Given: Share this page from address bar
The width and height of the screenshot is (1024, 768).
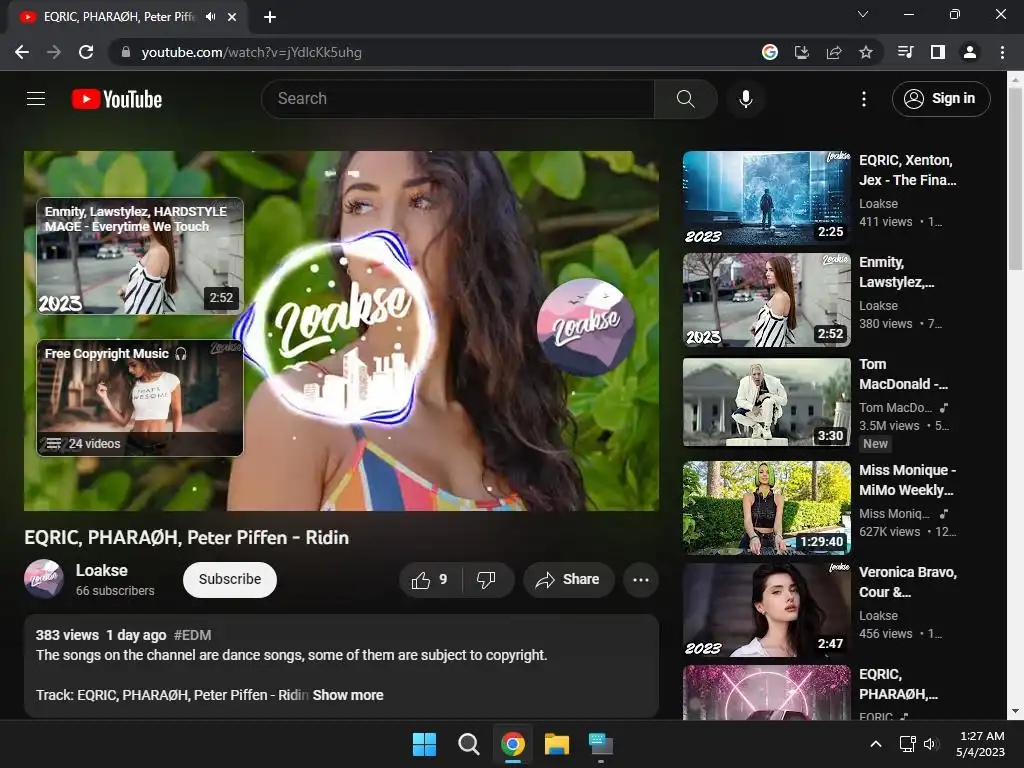Looking at the screenshot, I should click(834, 52).
